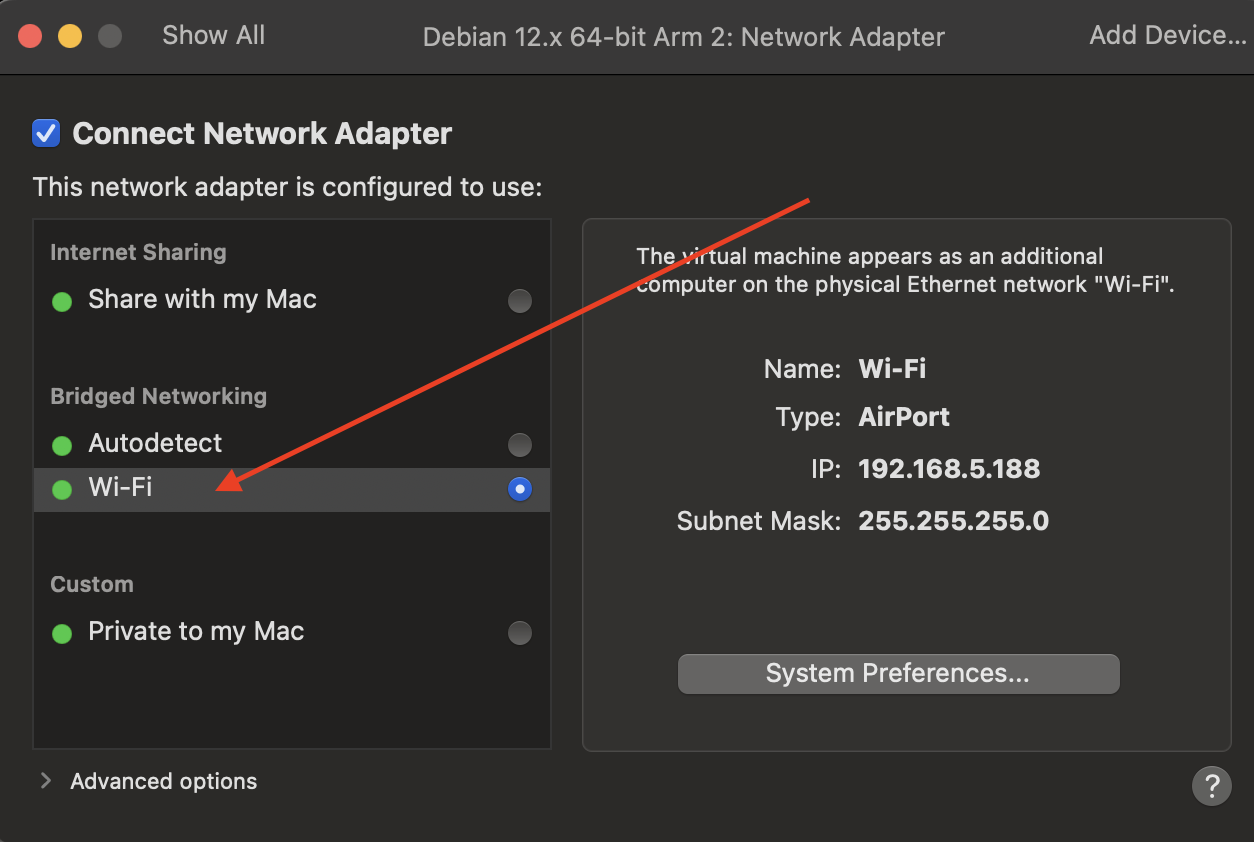Image resolution: width=1254 pixels, height=842 pixels.
Task: Click the green indicator next to Share with my Mac
Action: [x=61, y=300]
